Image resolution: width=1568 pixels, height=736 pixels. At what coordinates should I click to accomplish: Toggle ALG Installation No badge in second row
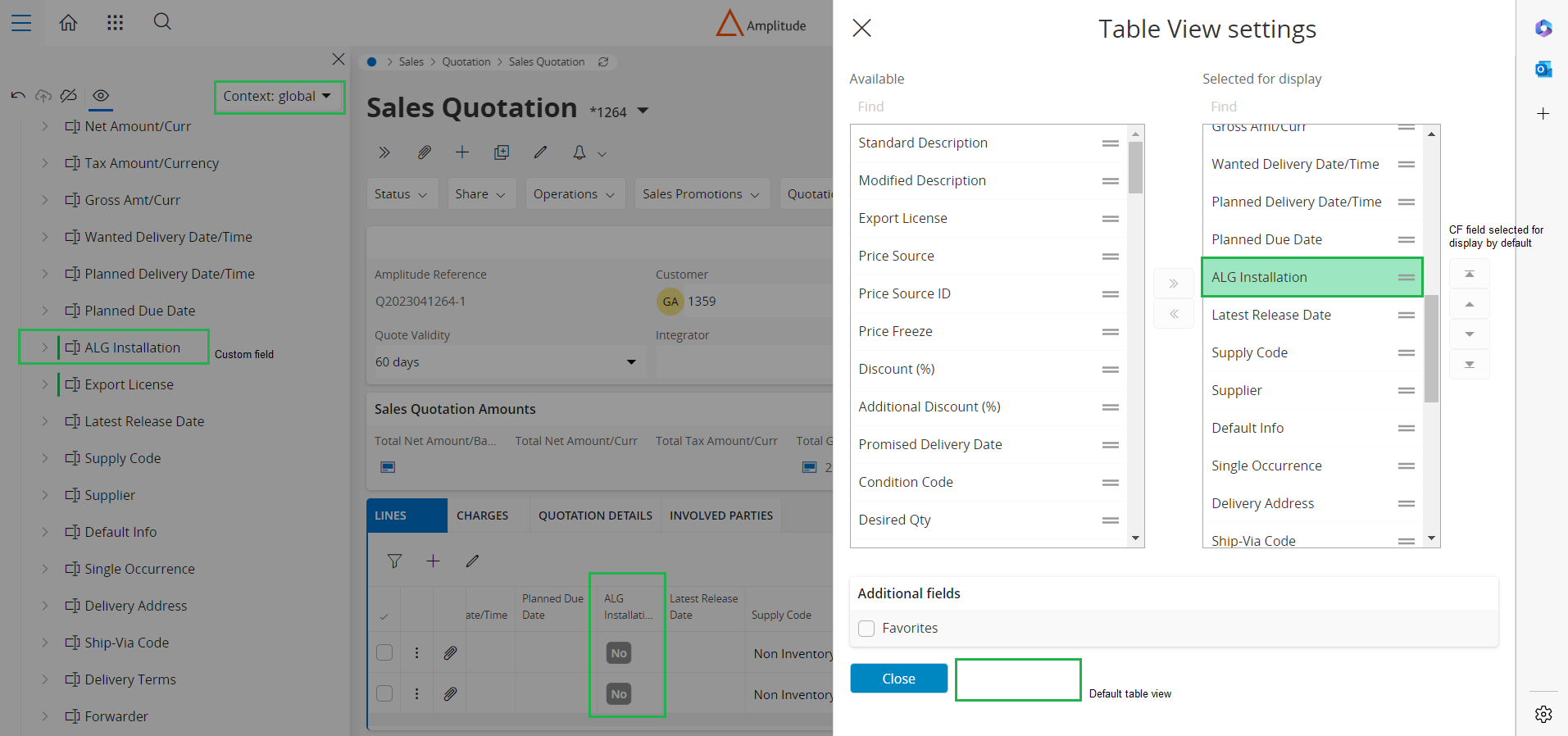(619, 694)
